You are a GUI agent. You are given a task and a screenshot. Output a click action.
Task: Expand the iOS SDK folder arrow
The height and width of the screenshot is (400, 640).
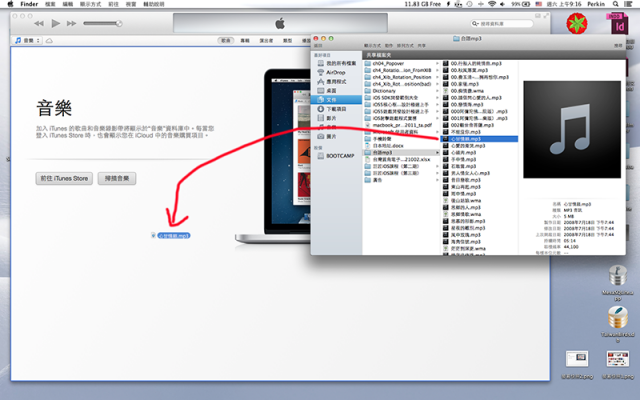(437, 98)
